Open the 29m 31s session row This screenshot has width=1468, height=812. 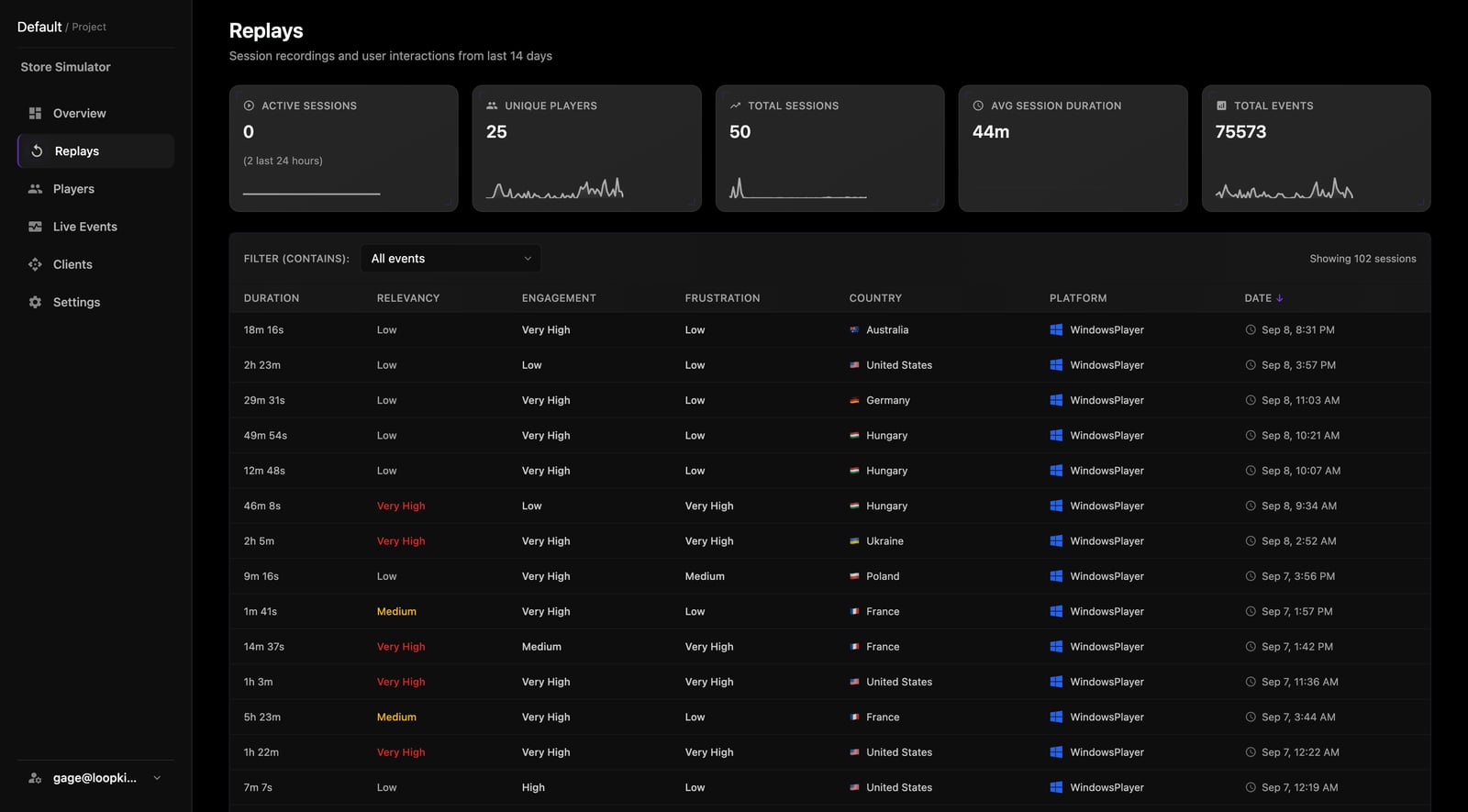(829, 400)
